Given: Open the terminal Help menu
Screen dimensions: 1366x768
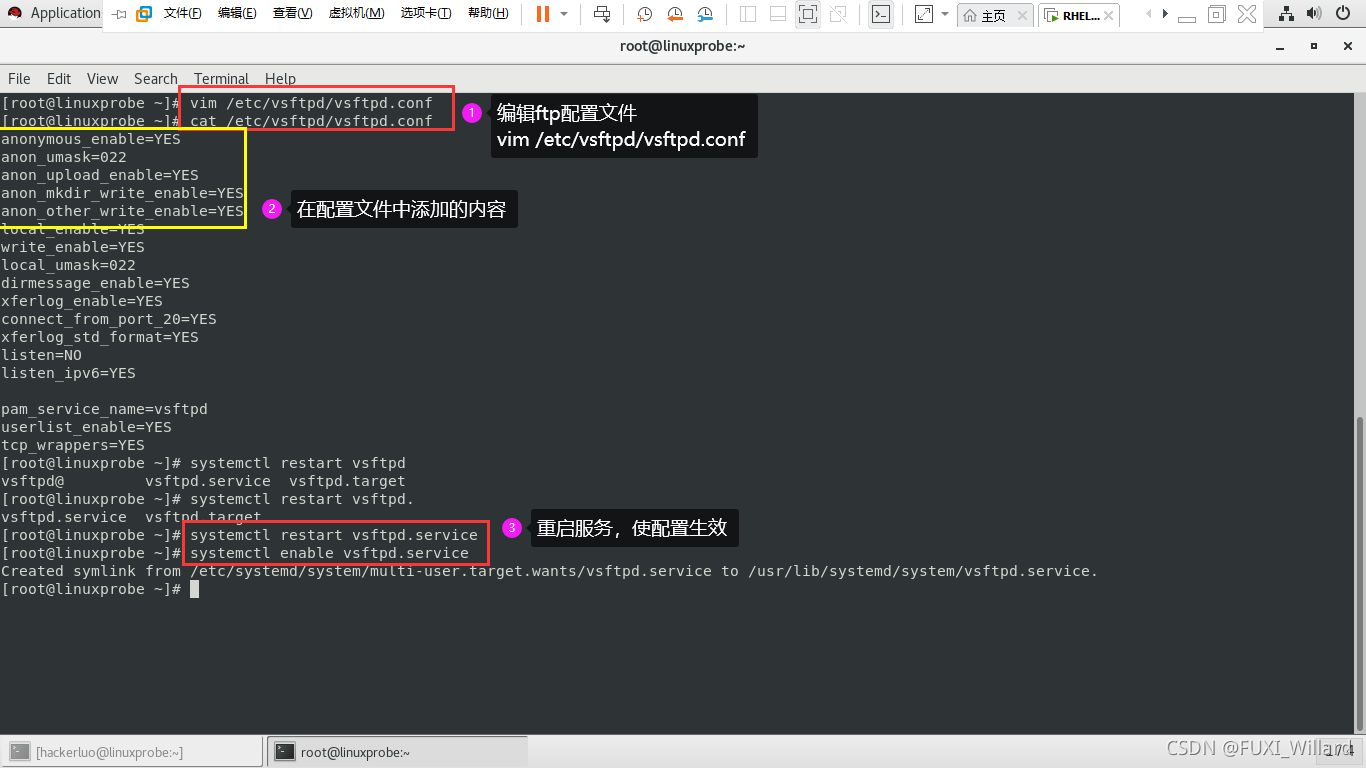Looking at the screenshot, I should point(280,78).
